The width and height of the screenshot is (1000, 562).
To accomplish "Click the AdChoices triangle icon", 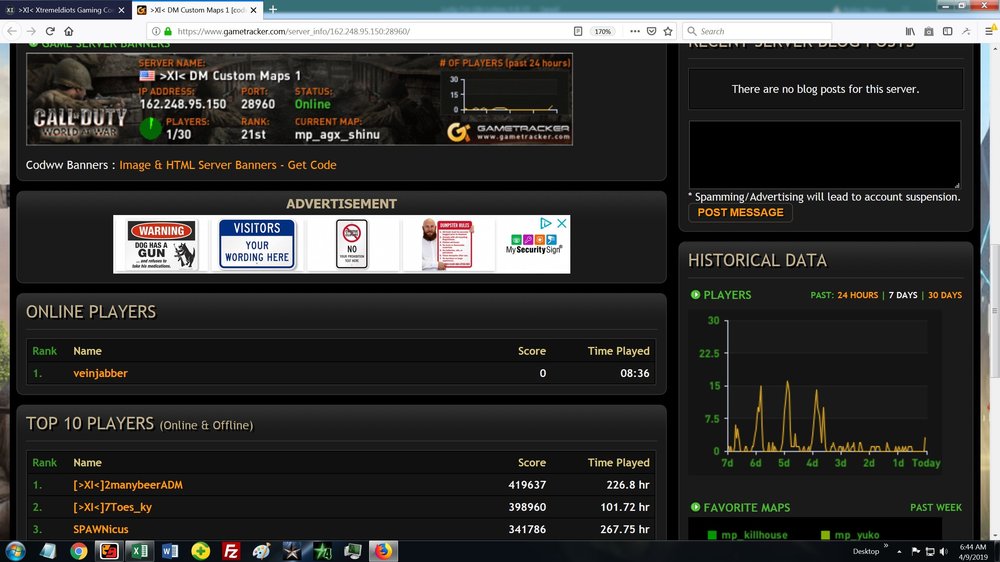I will coord(546,224).
